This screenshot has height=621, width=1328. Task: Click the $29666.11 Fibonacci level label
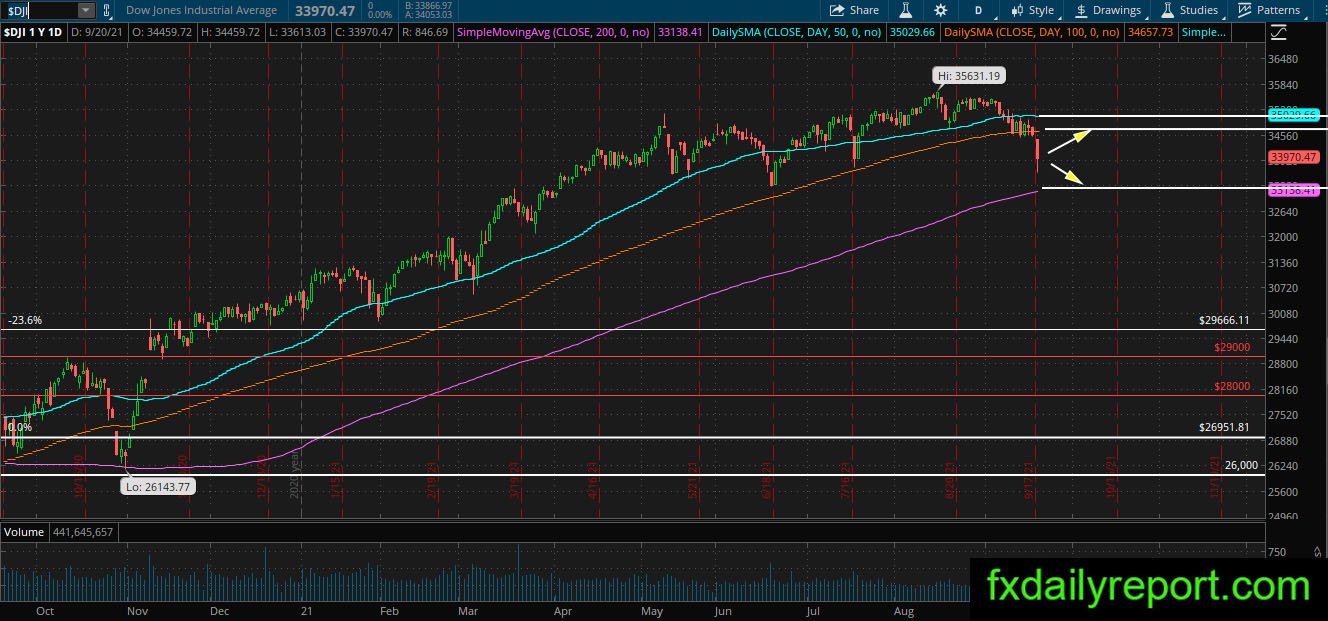[1225, 320]
